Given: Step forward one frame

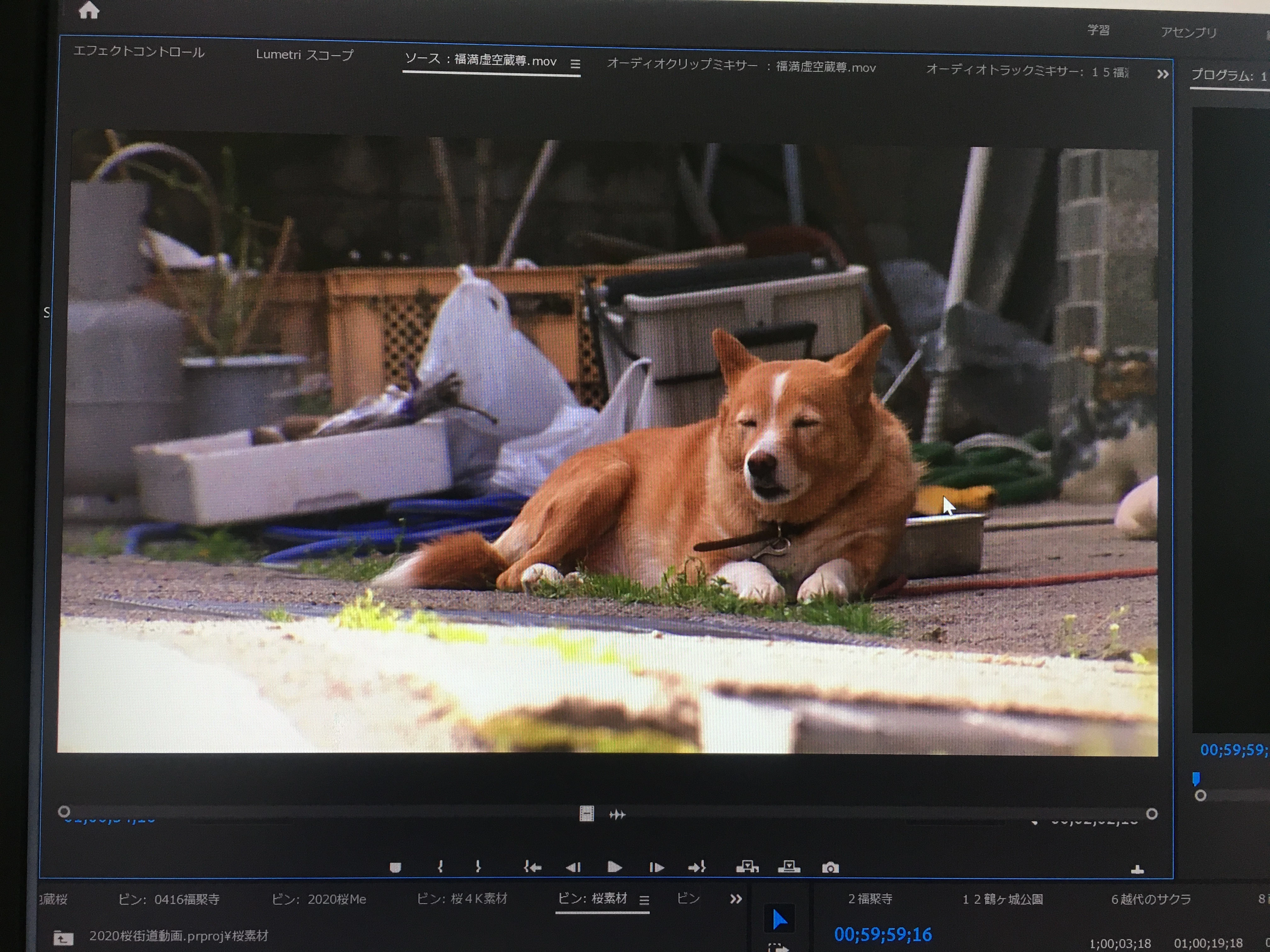Looking at the screenshot, I should (x=656, y=867).
